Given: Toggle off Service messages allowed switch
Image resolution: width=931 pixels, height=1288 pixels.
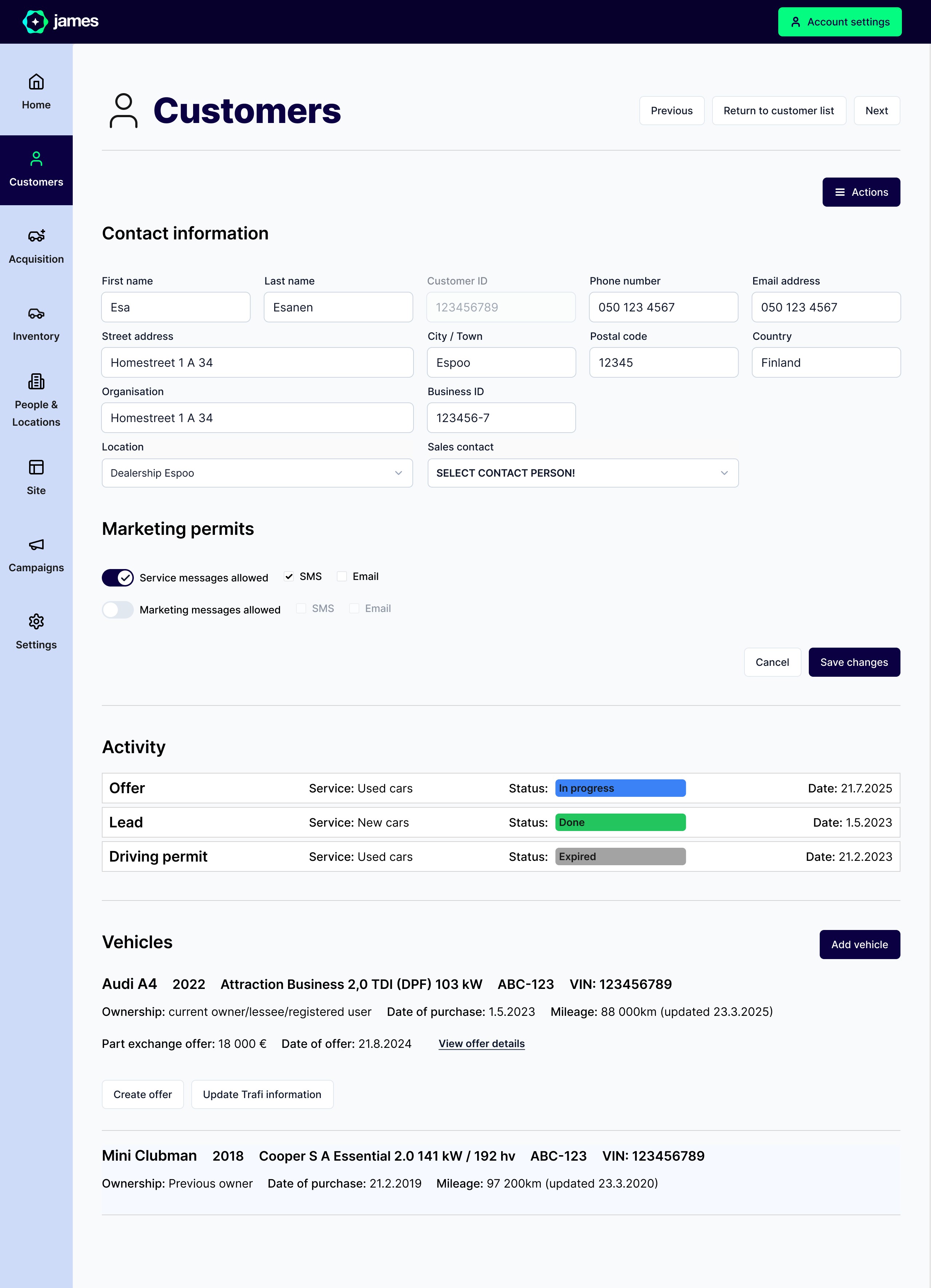Looking at the screenshot, I should tap(117, 577).
